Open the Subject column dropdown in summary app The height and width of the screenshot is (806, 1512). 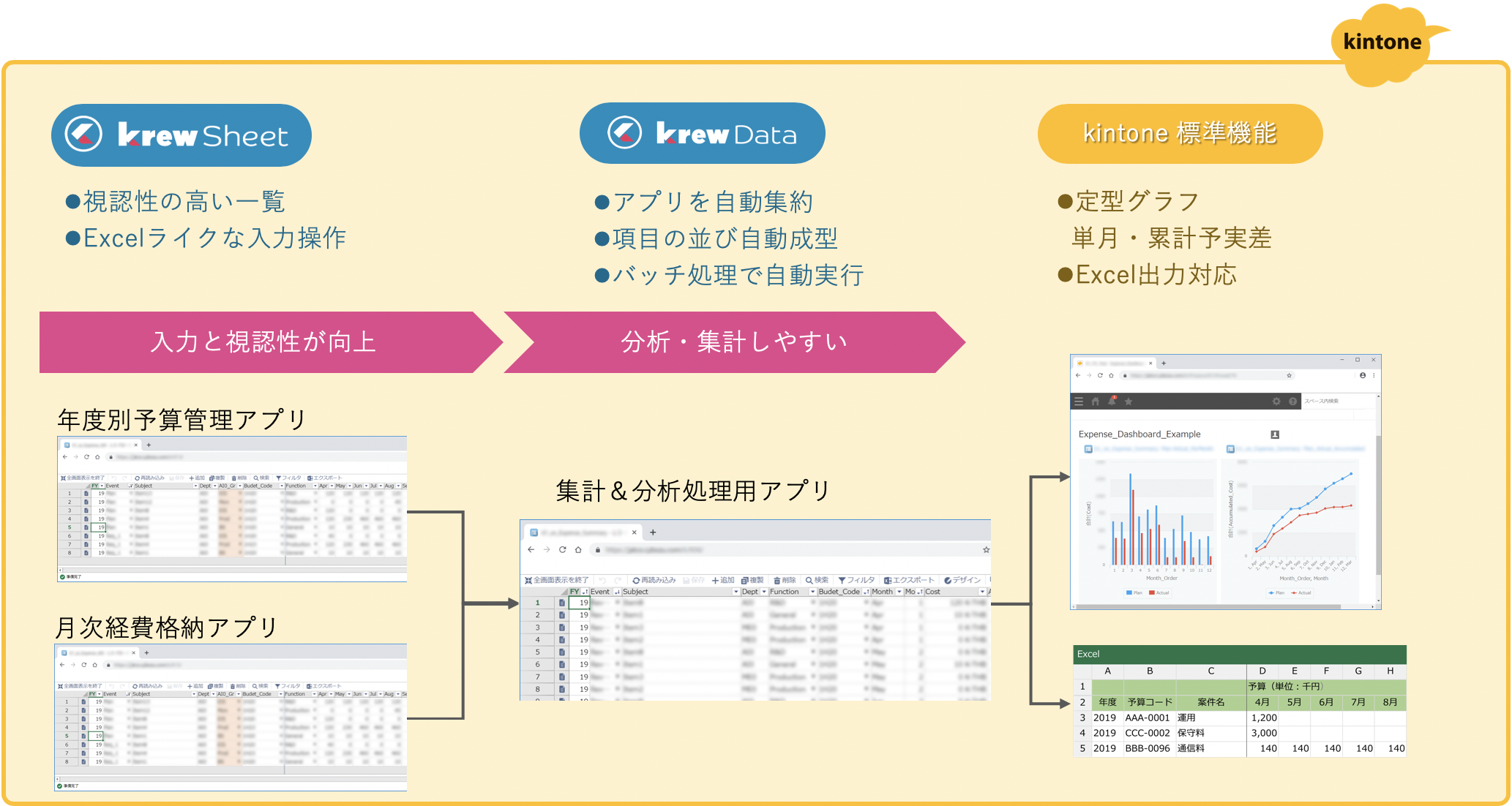(x=736, y=592)
